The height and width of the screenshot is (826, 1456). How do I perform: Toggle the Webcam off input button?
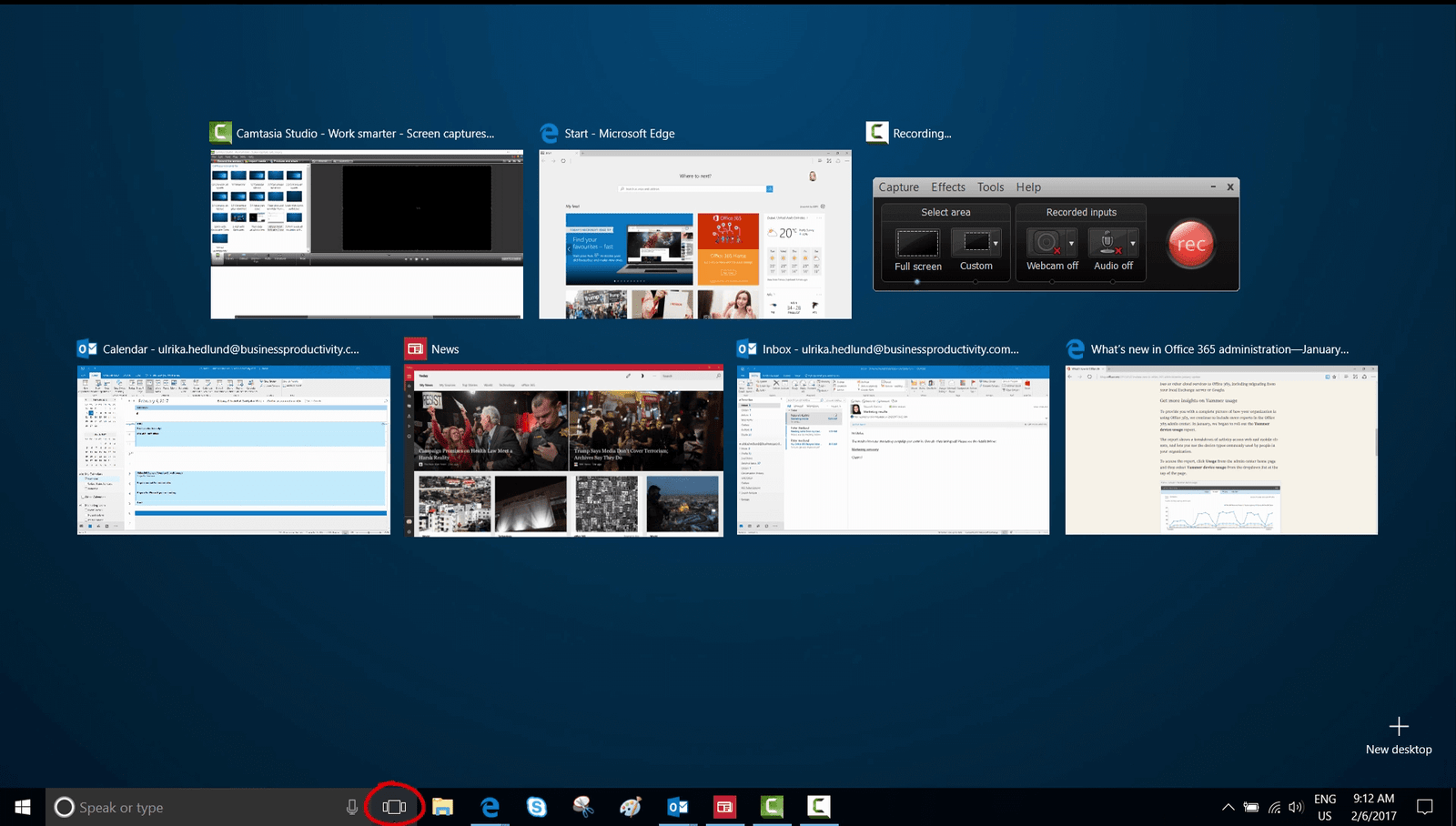[x=1046, y=244]
